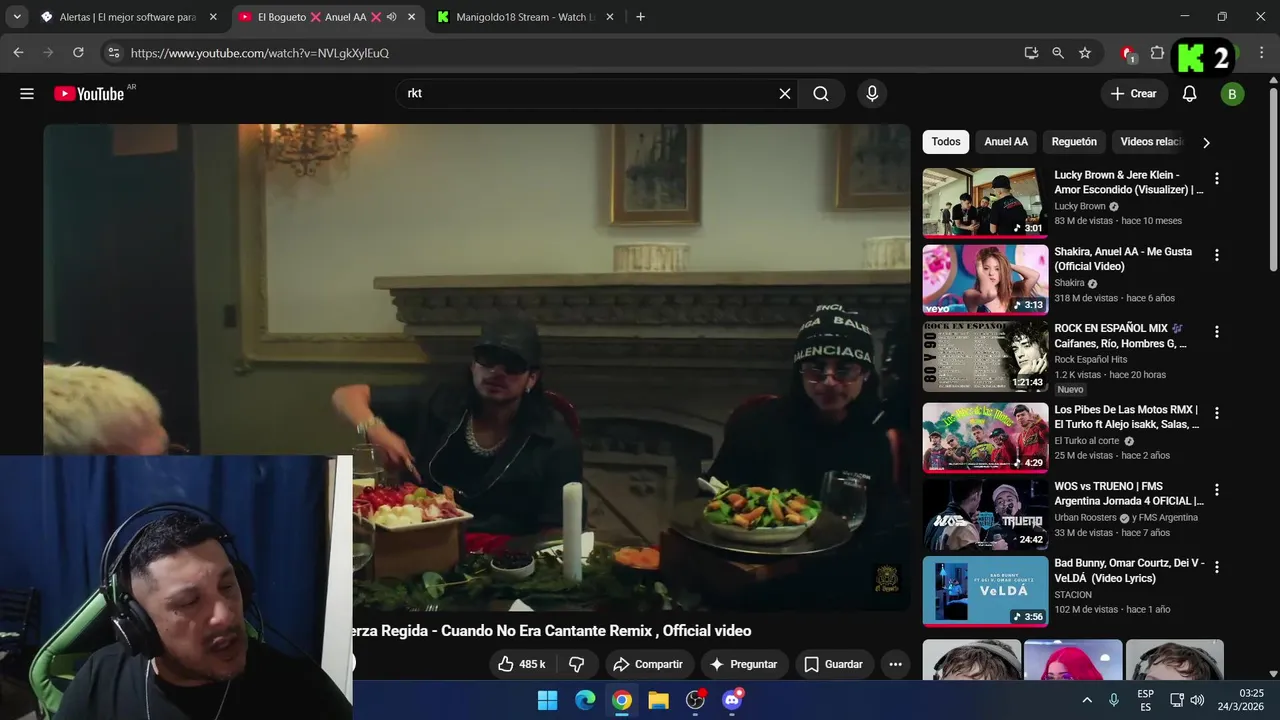Viewport: 1280px width, 720px height.
Task: Open options for Lucky Brown video
Action: pos(1217,179)
